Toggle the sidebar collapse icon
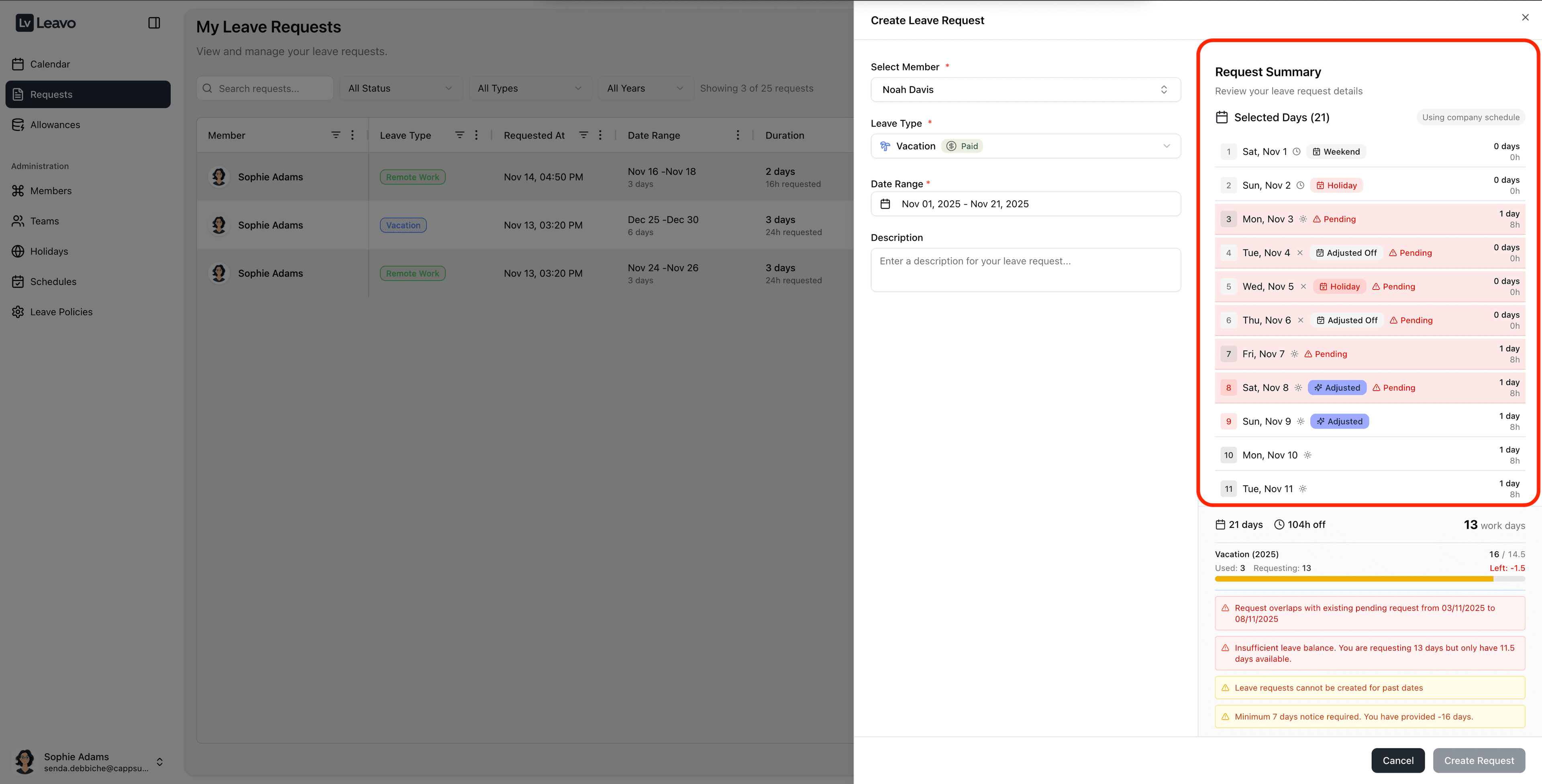Viewport: 1542px width, 784px height. [154, 23]
